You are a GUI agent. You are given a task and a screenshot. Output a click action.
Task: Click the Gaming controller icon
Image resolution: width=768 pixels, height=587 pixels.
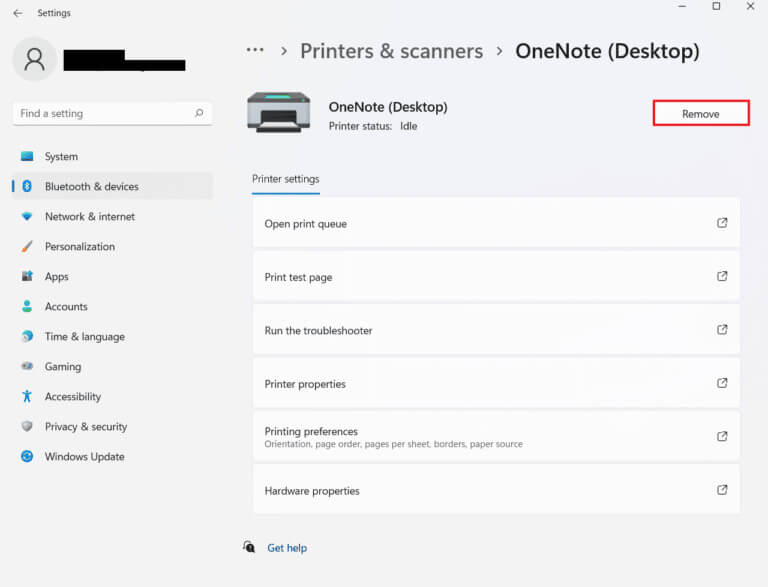point(27,366)
